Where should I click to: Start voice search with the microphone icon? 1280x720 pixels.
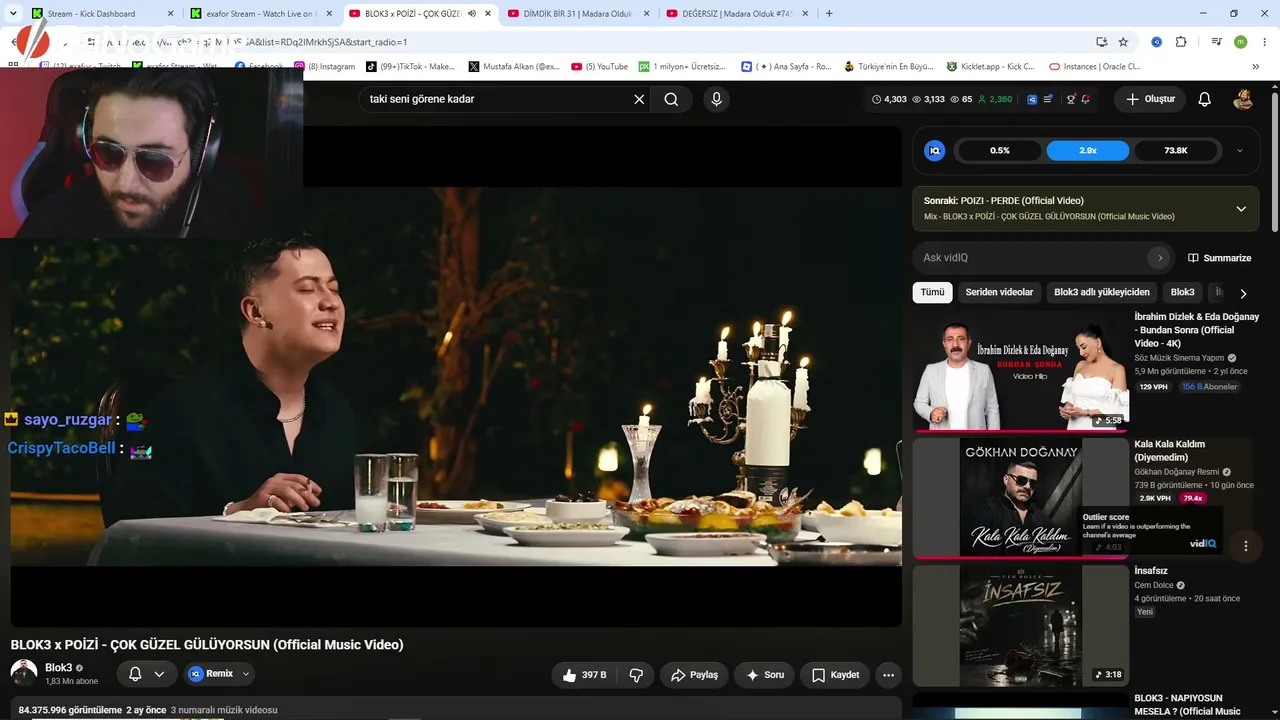716,99
